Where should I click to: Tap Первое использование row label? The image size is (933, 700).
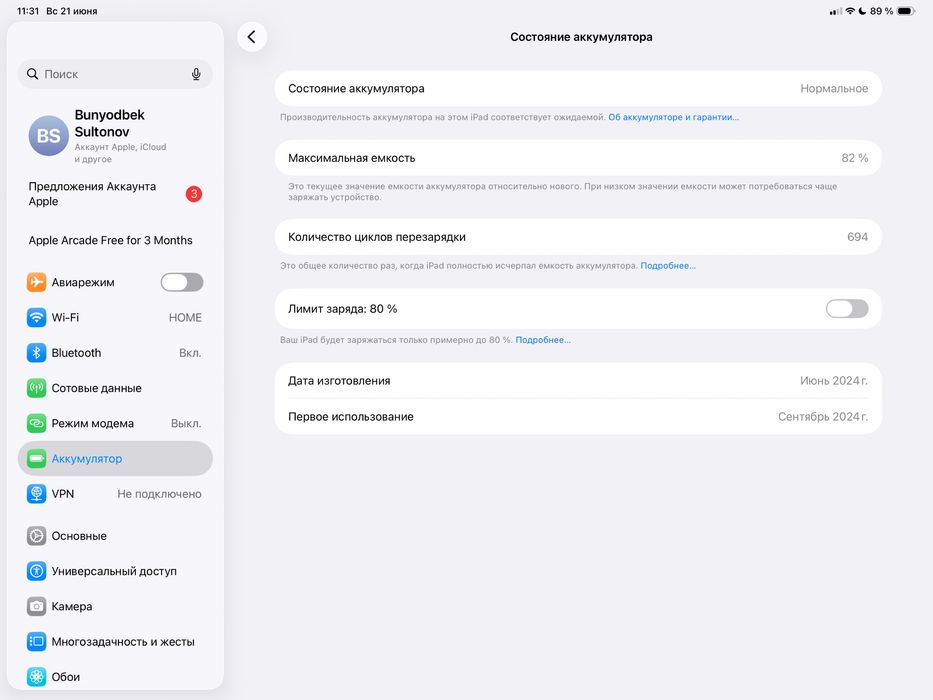pos(350,417)
